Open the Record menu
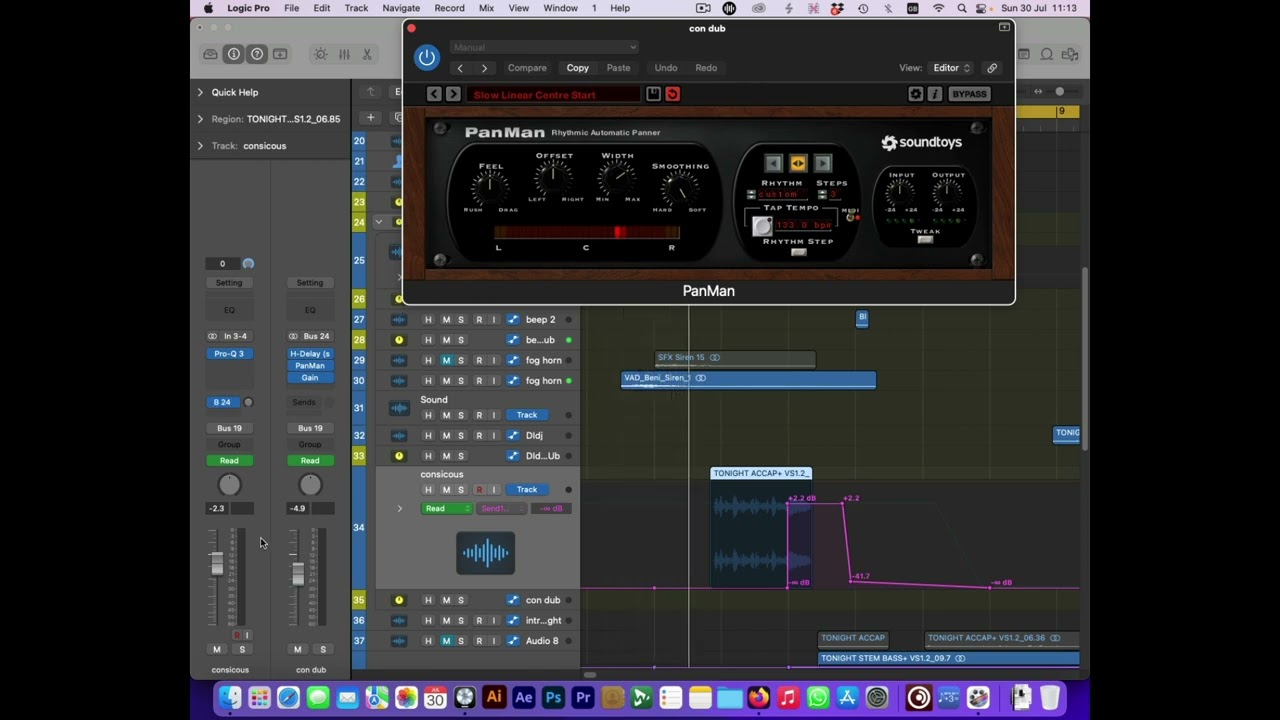Image resolution: width=1280 pixels, height=720 pixels. coord(449,8)
